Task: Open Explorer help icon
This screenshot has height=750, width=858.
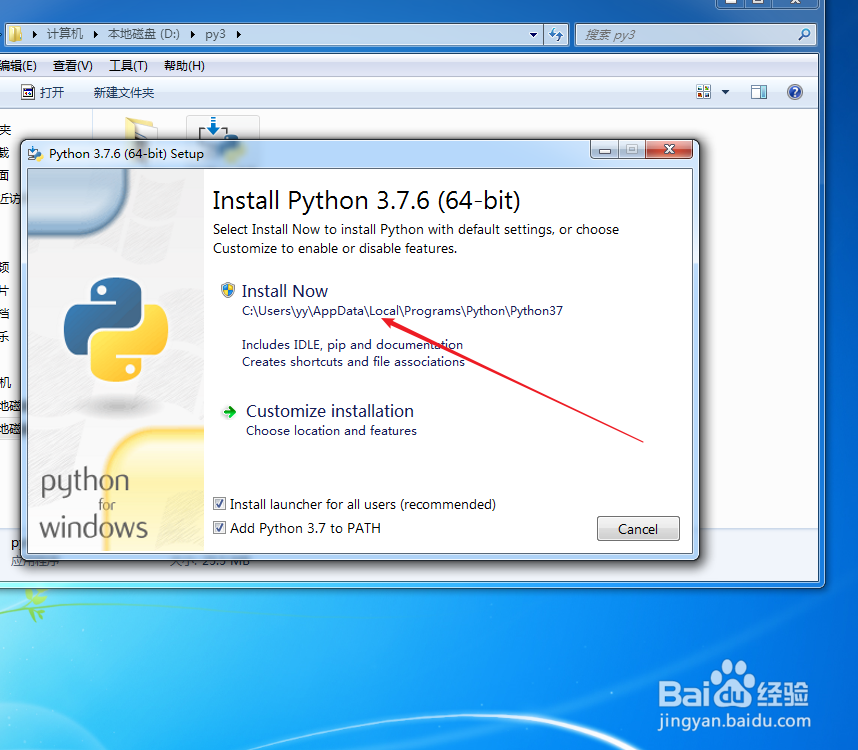Action: click(795, 92)
